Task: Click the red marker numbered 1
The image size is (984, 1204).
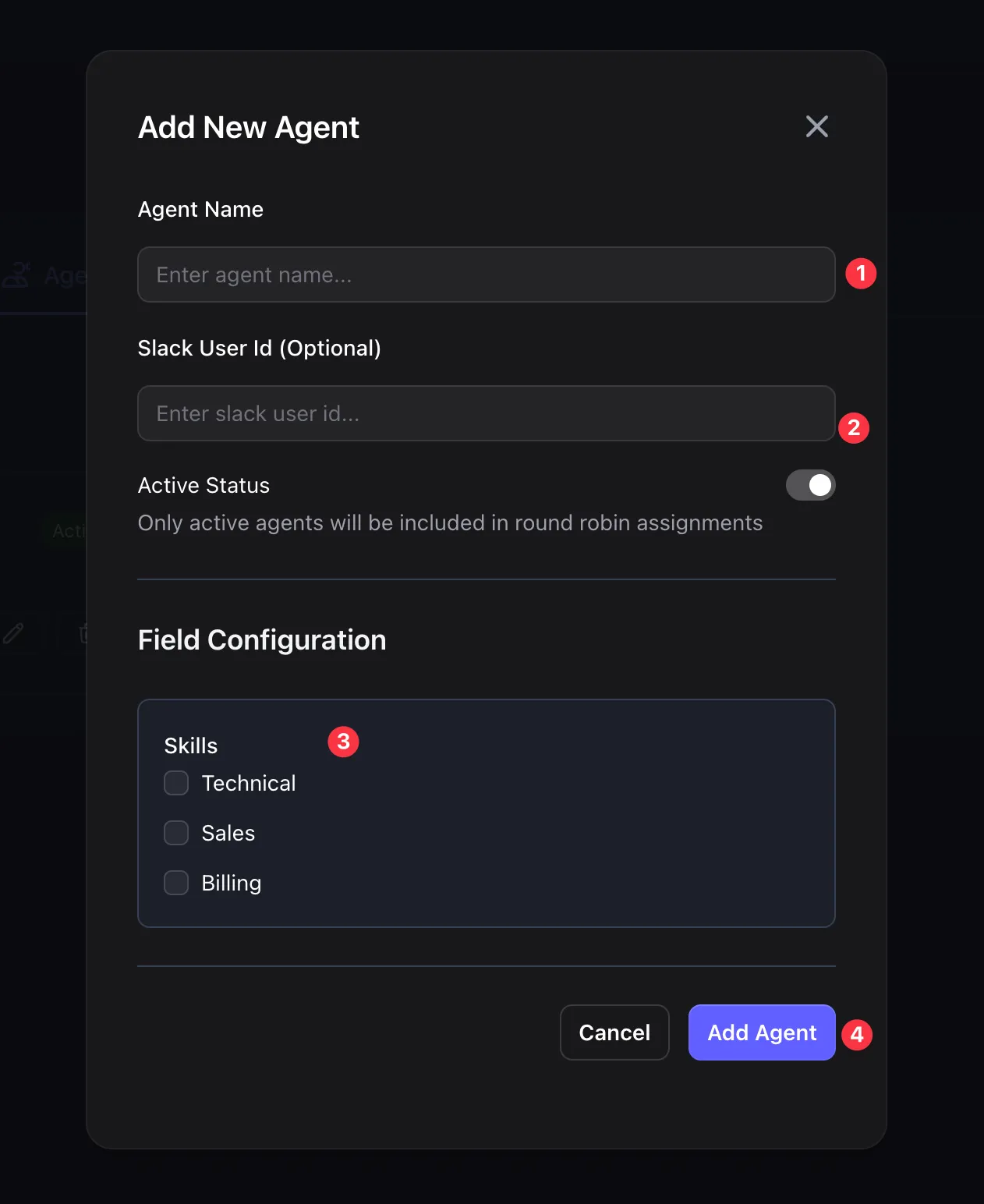Action: 862,274
